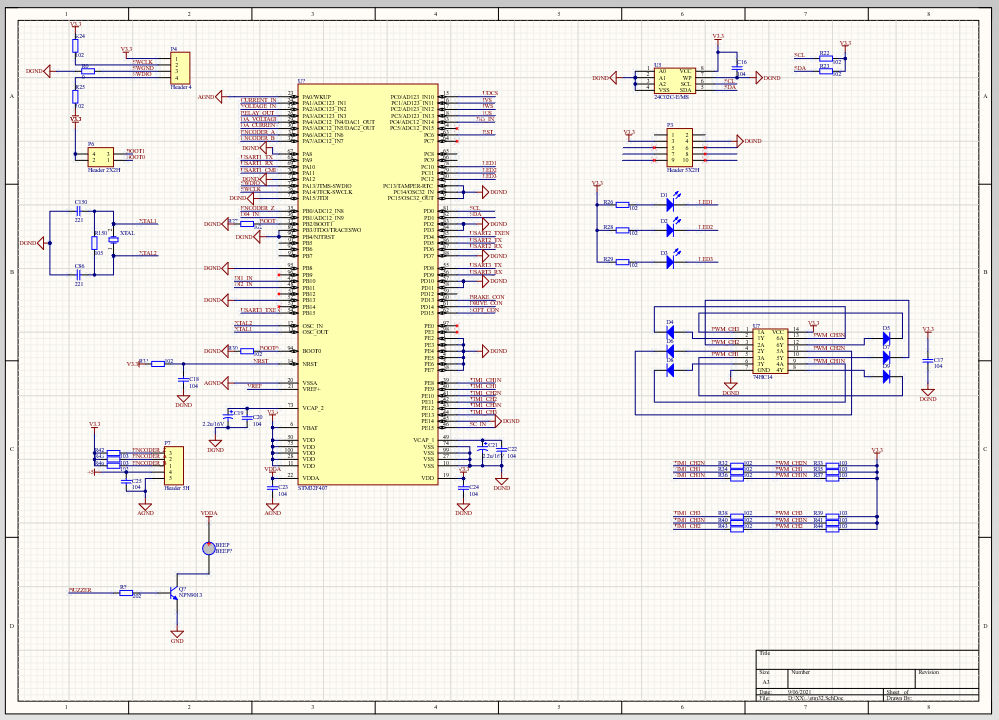Select the NPN9013 transistor symbol
Image resolution: width=999 pixels, height=720 pixels.
coord(175,593)
